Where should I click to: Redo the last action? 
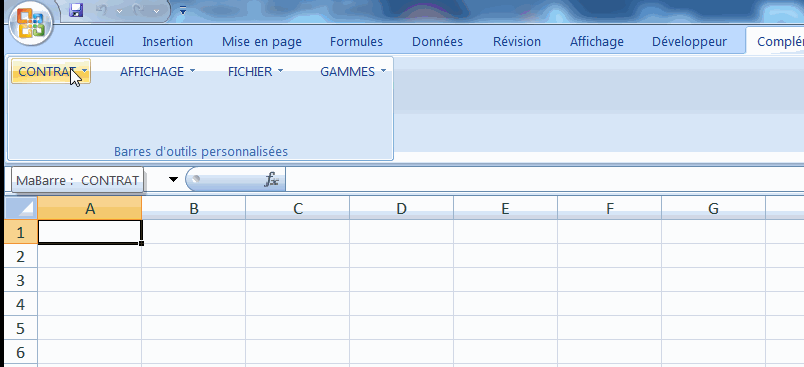[138, 10]
